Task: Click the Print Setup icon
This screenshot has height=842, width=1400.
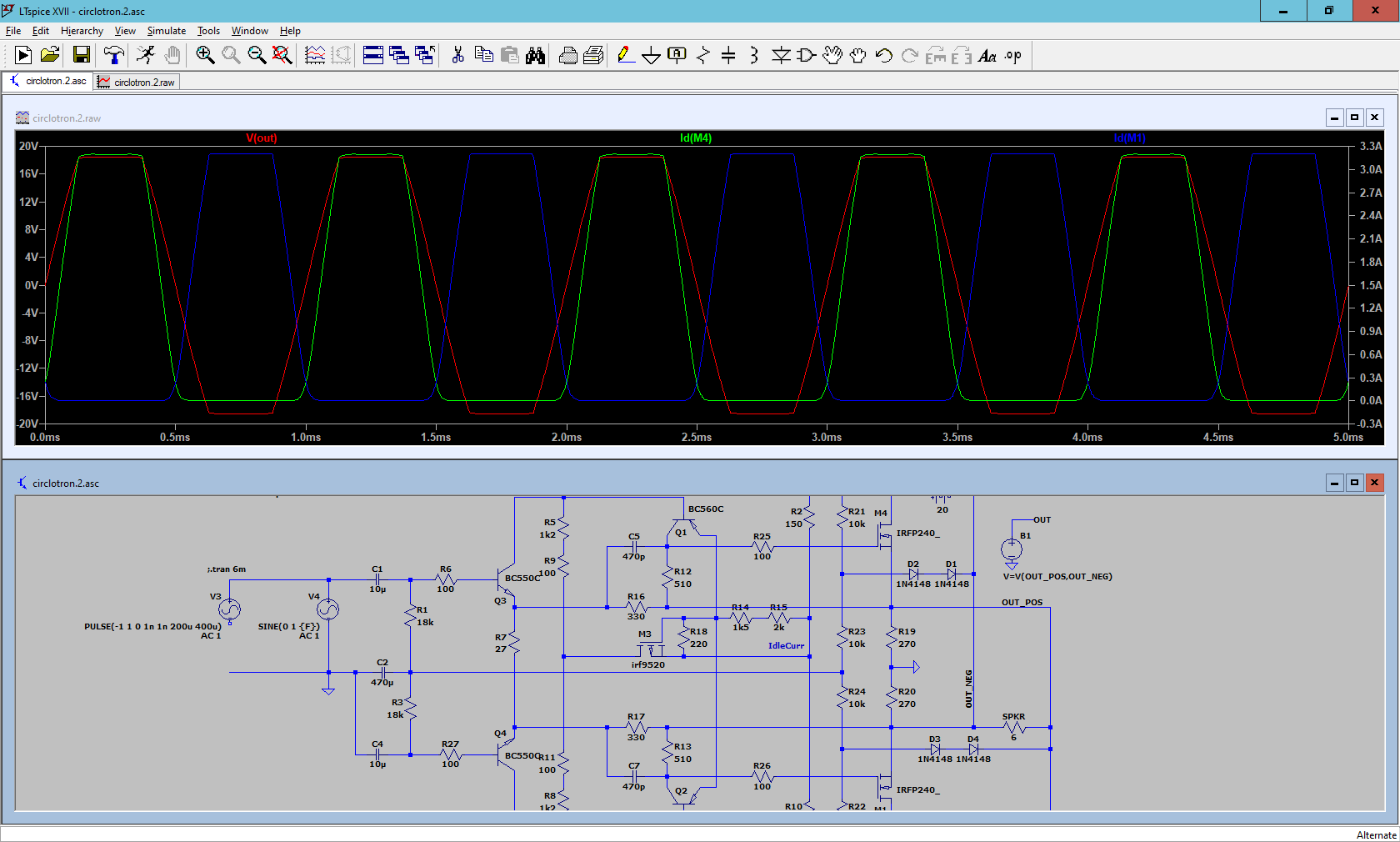Action: [594, 55]
